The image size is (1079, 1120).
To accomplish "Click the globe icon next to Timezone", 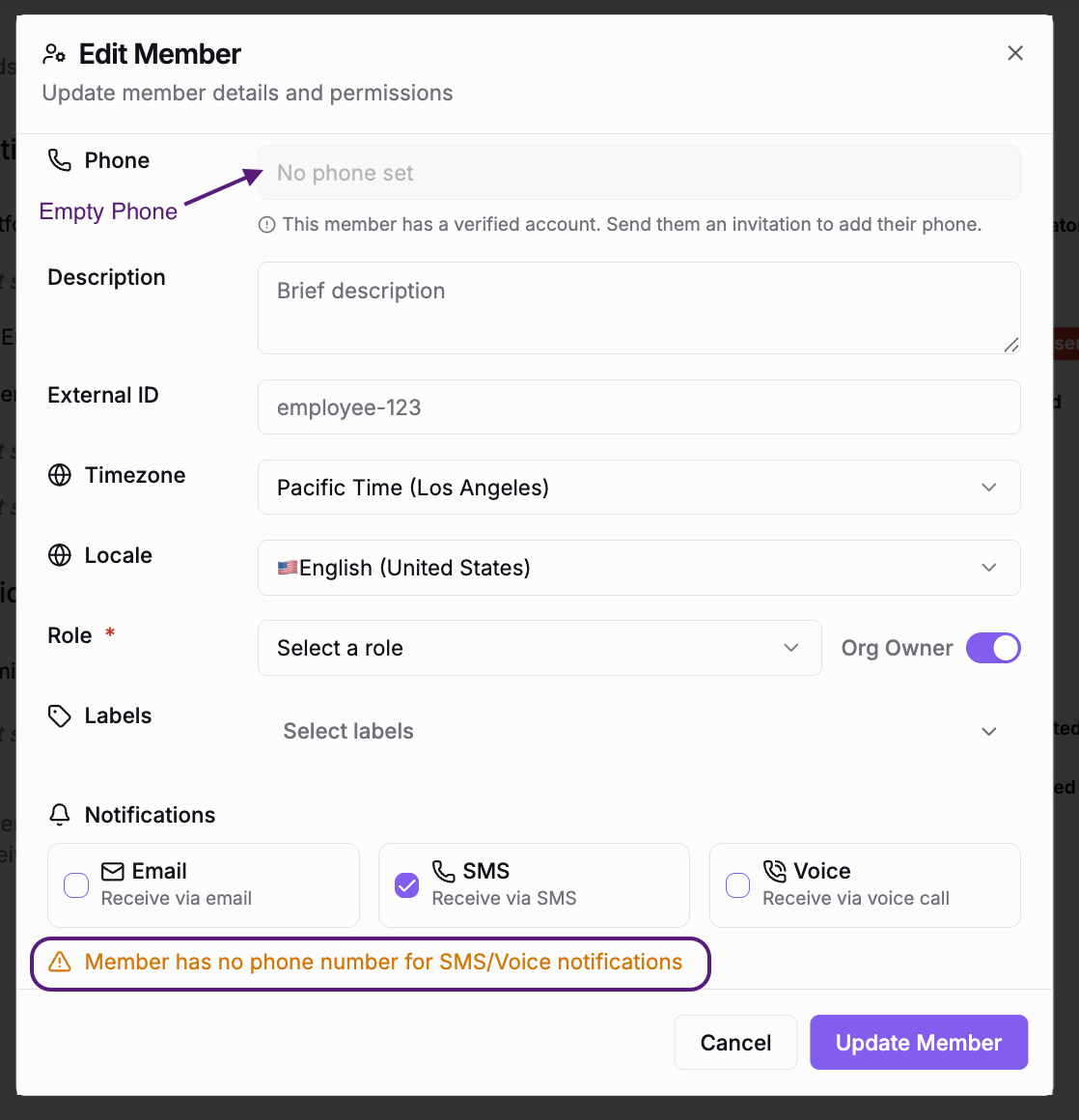I will point(60,475).
